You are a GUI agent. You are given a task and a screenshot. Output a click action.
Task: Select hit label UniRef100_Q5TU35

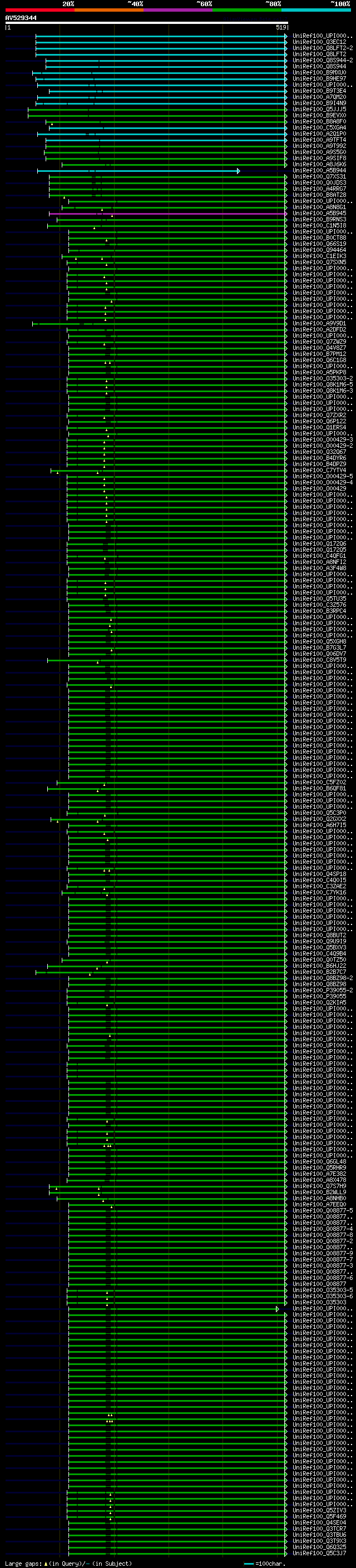click(x=319, y=599)
